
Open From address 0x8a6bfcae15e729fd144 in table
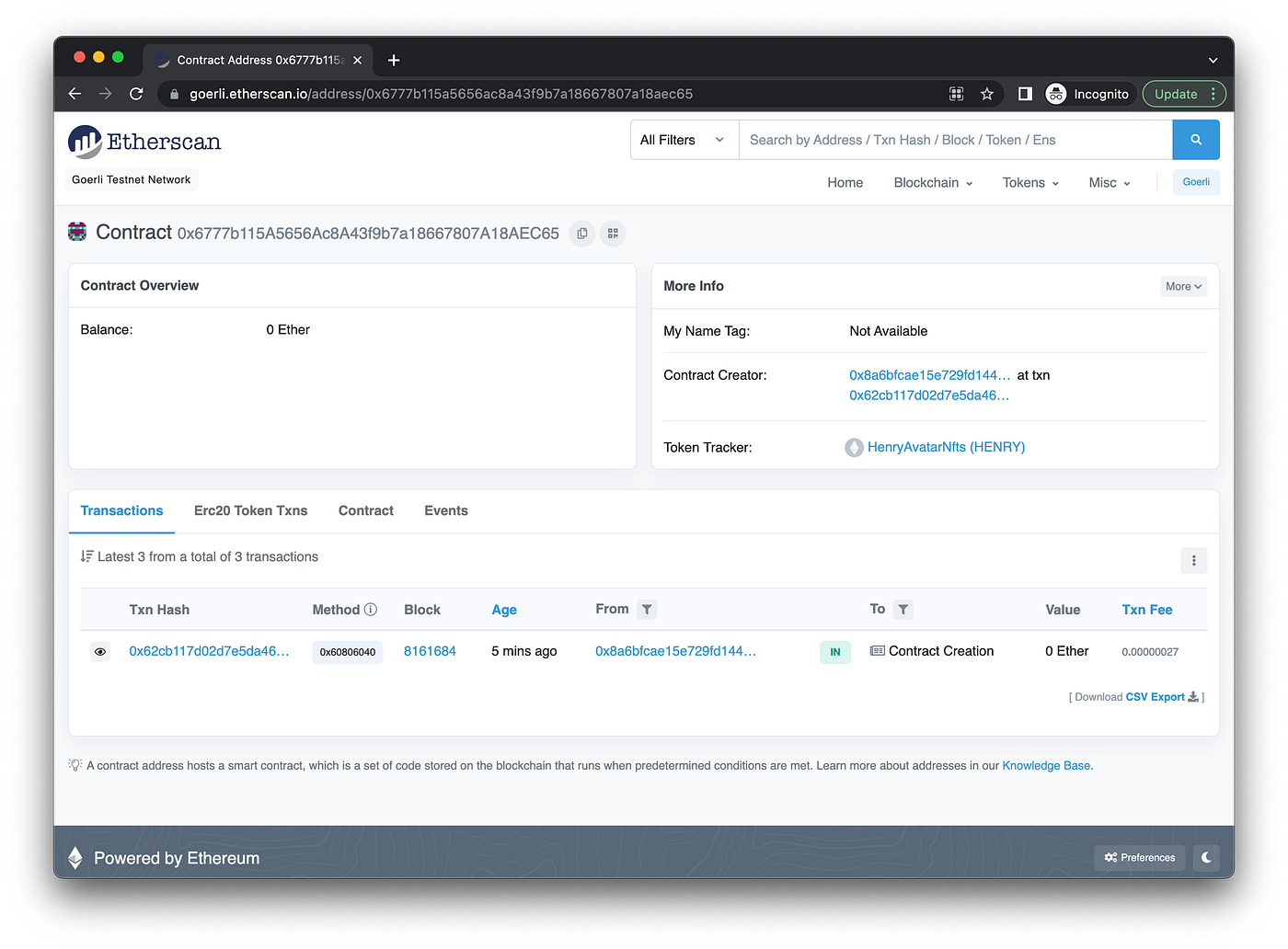click(x=675, y=651)
